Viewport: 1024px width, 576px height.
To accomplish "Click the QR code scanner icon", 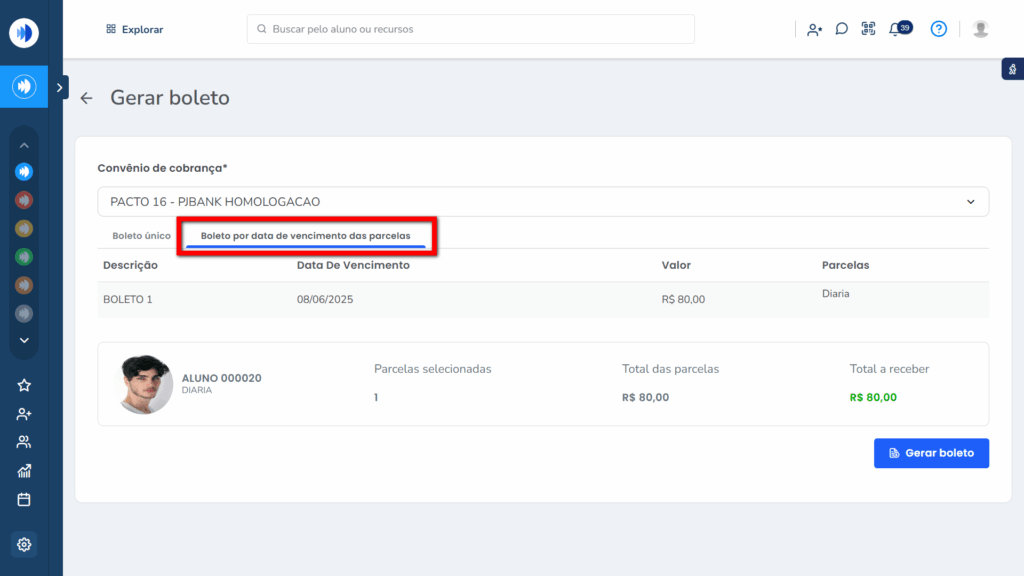I will click(x=868, y=29).
